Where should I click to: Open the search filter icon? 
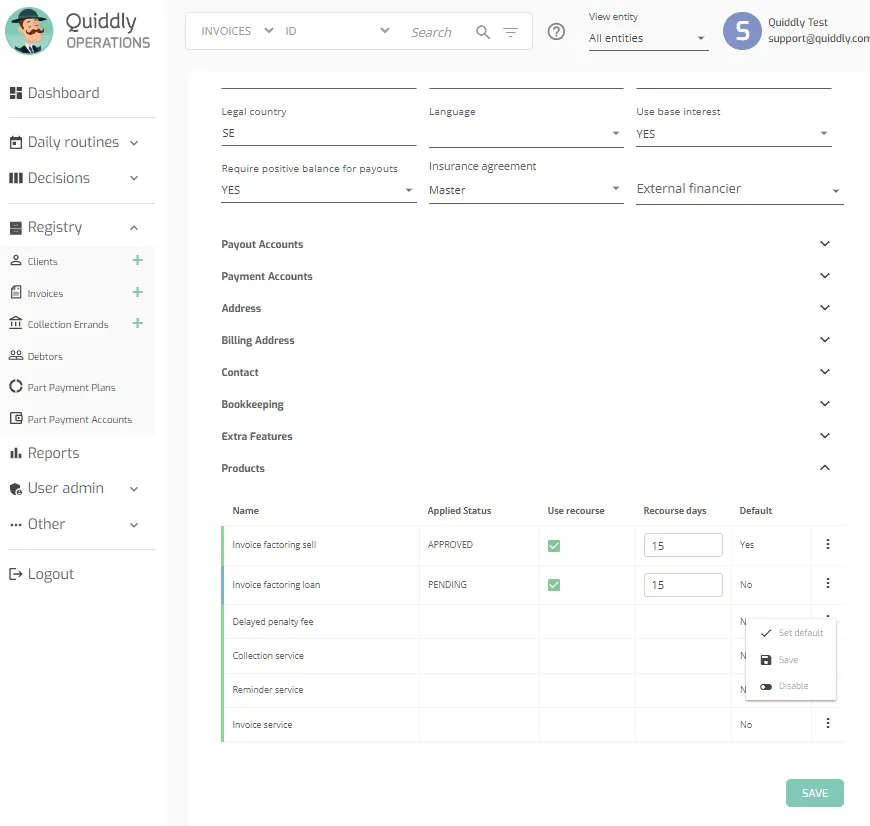(510, 32)
